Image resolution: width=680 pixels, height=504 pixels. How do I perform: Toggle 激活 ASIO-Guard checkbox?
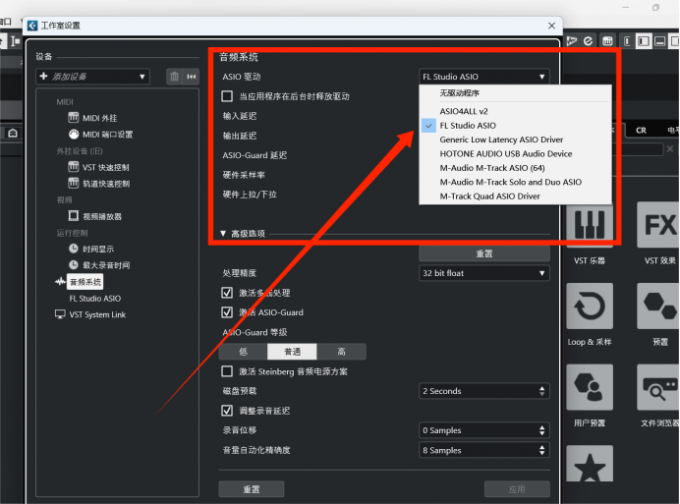(x=227, y=312)
